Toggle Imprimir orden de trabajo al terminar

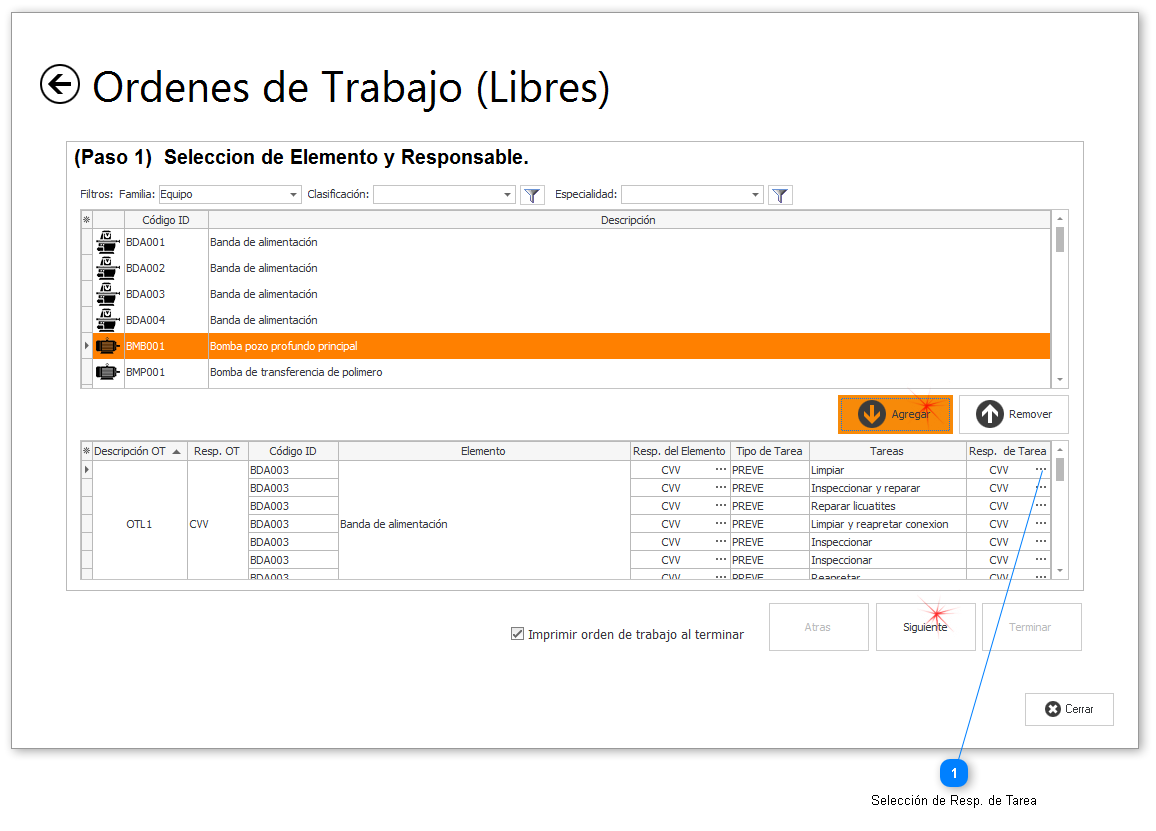(517, 633)
